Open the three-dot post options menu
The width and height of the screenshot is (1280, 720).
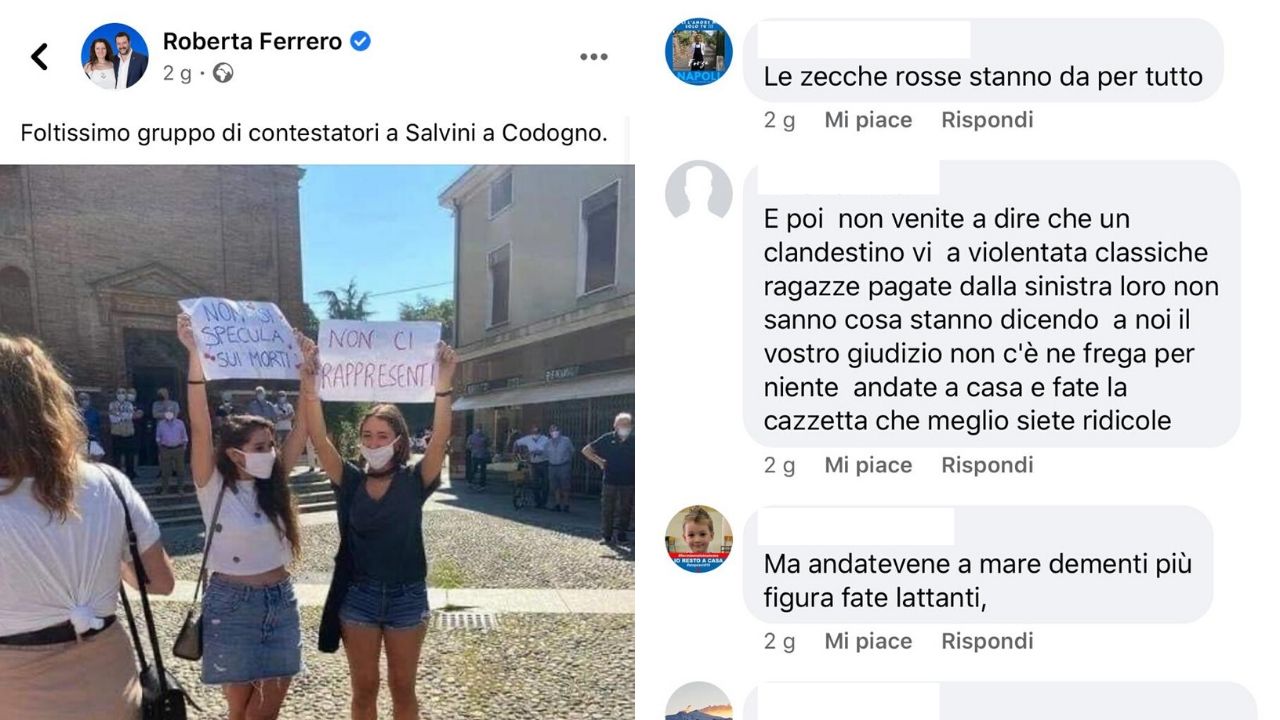point(594,57)
